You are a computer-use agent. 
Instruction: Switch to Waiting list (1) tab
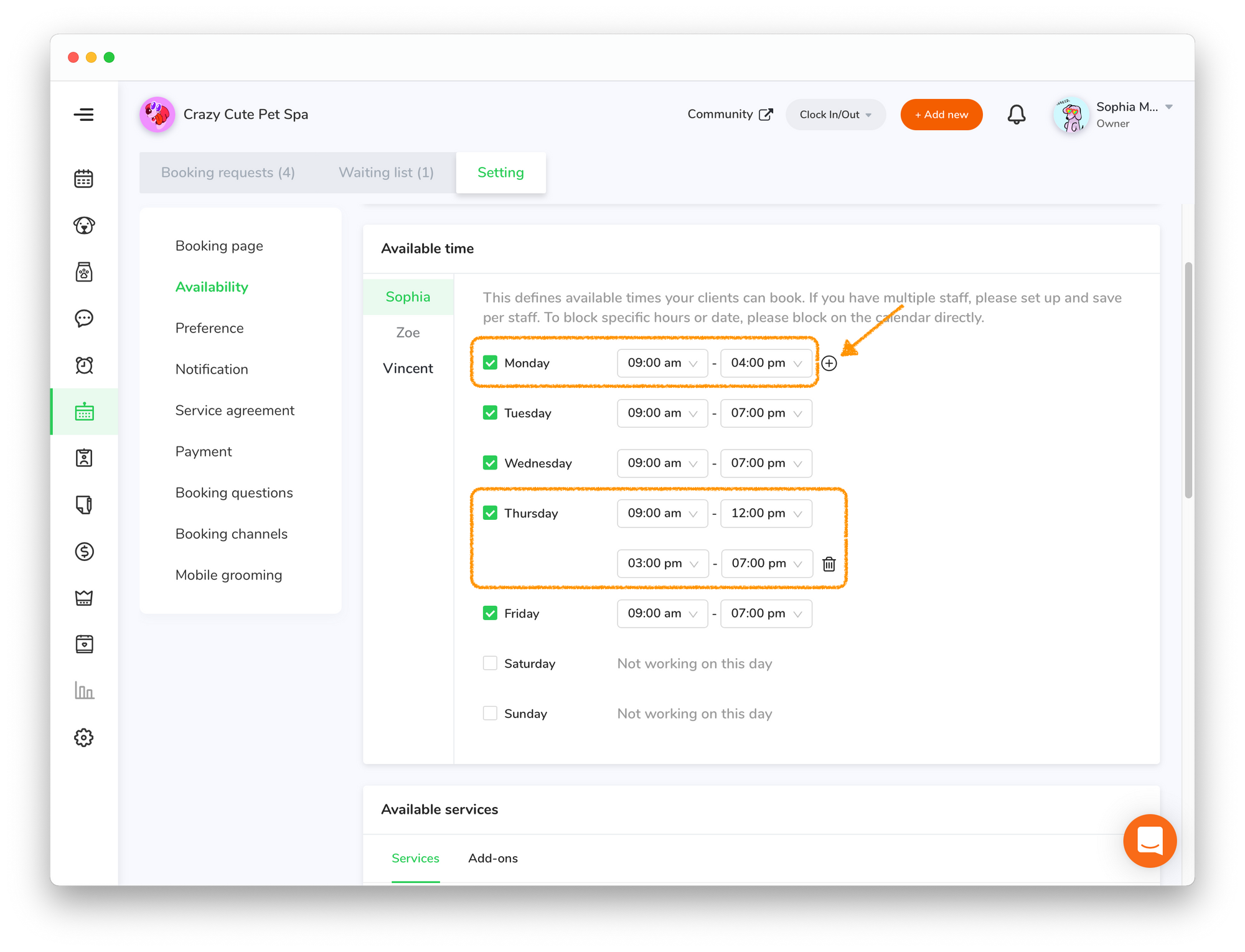coord(386,172)
